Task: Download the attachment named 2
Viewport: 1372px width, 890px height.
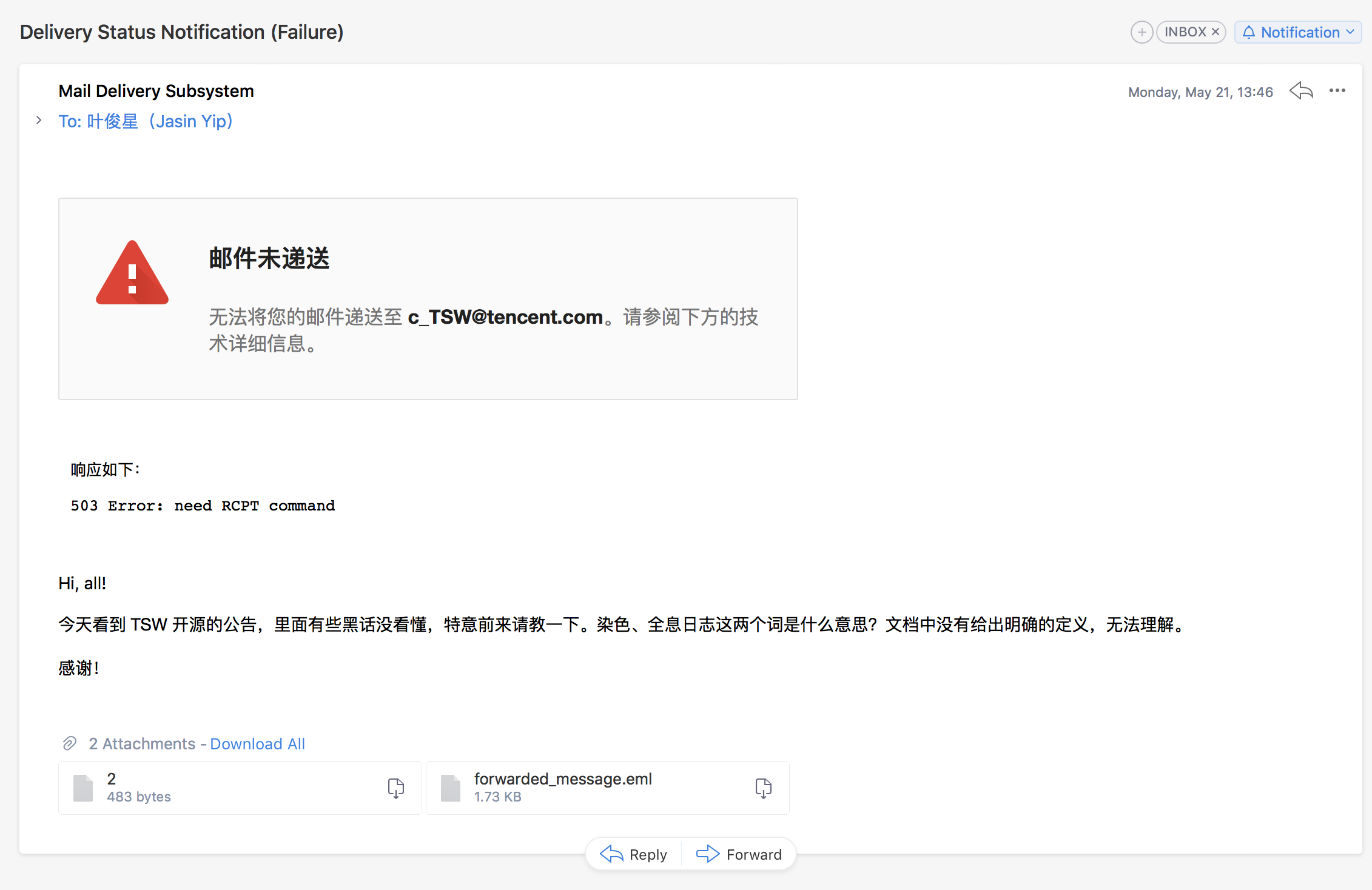Action: pyautogui.click(x=395, y=788)
